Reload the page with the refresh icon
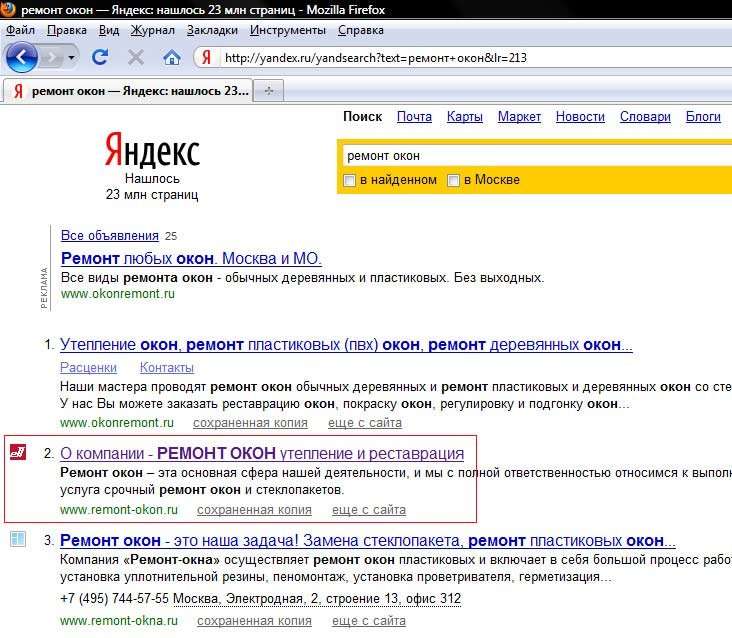This screenshot has width=732, height=638. [x=100, y=57]
